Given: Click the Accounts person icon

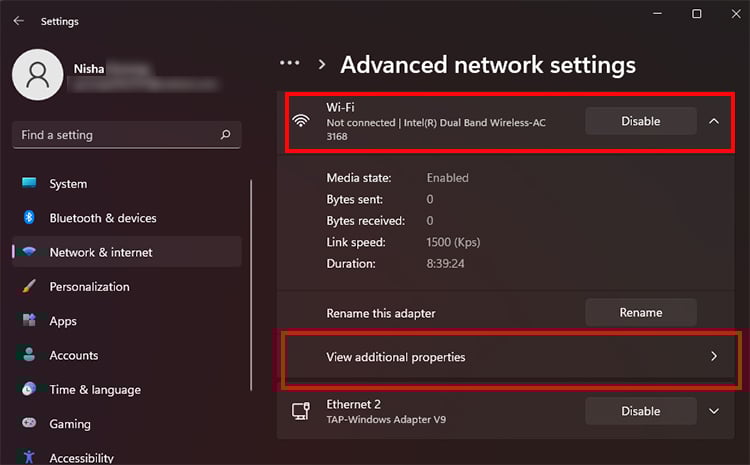Looking at the screenshot, I should pyautogui.click(x=29, y=355).
